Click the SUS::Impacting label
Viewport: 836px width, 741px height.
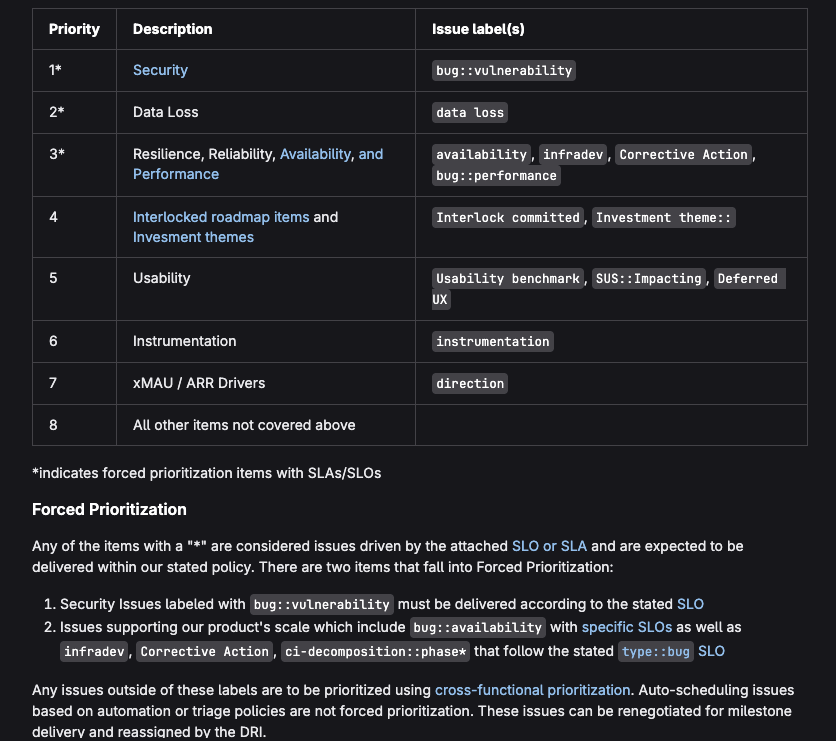tap(648, 278)
